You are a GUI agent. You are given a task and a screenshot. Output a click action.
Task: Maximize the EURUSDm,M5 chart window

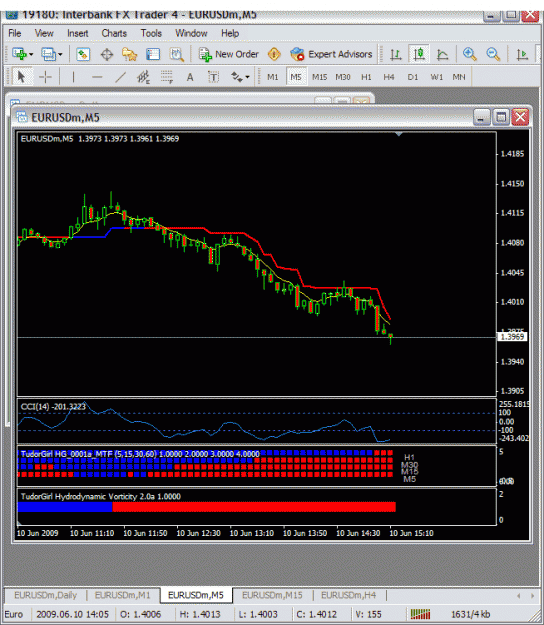tap(501, 117)
